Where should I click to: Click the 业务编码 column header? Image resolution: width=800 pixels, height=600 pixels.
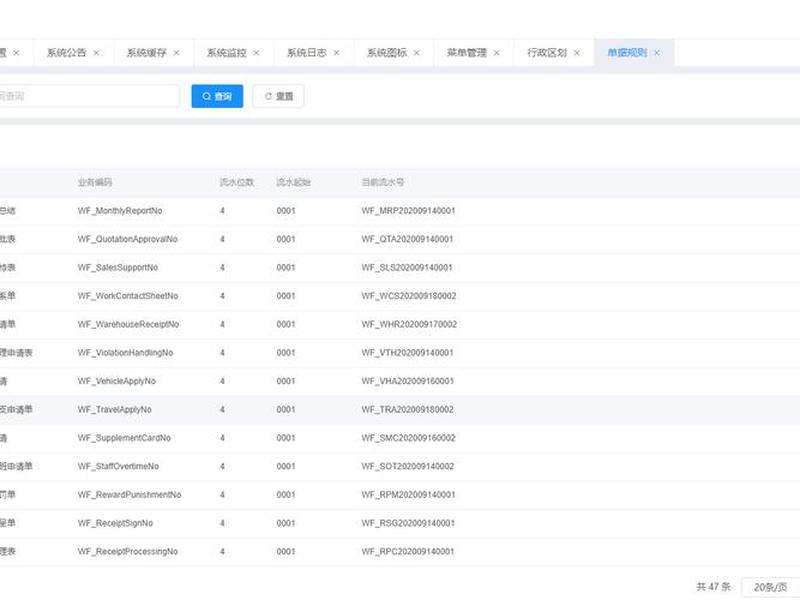pos(95,182)
